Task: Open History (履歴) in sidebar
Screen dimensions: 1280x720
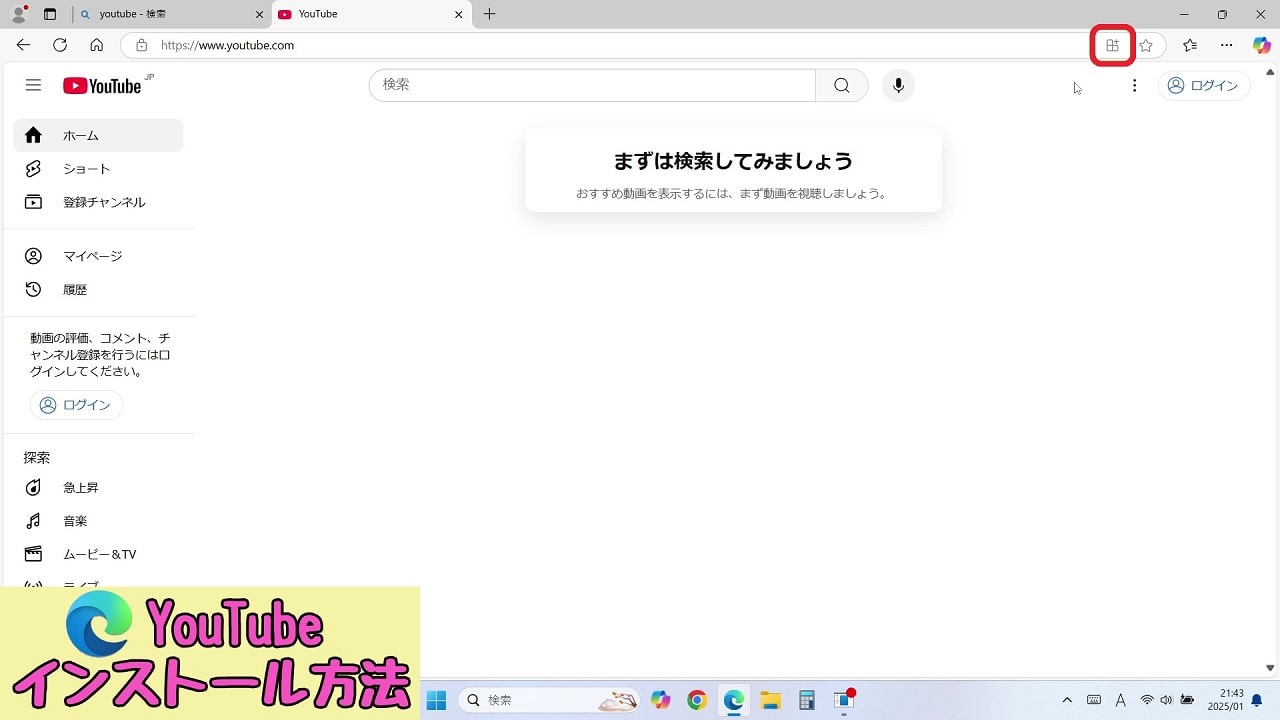Action: [x=98, y=289]
